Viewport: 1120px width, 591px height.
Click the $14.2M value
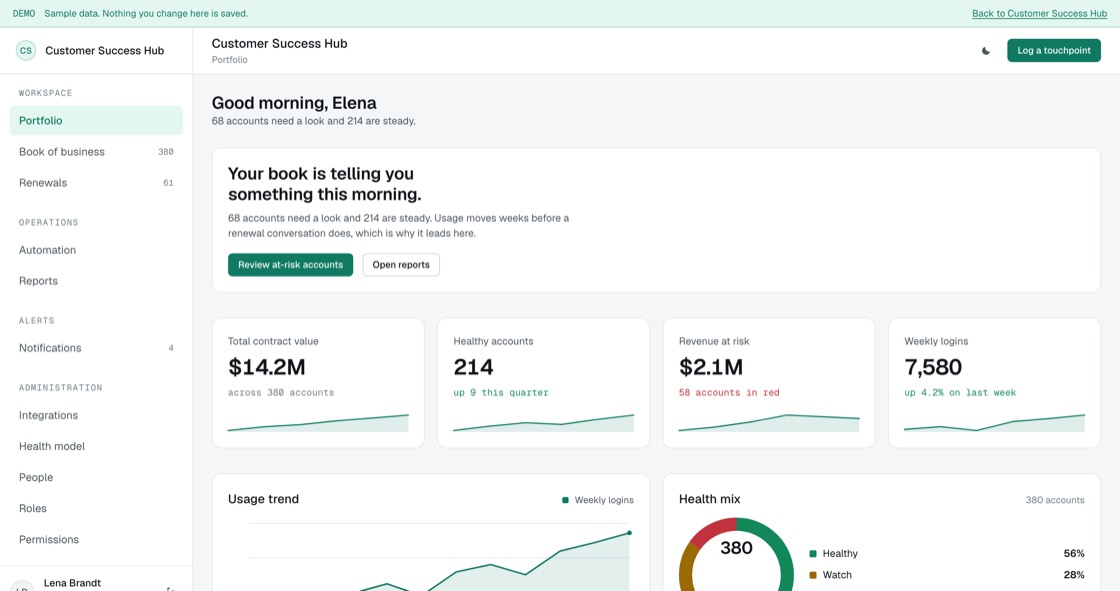coord(266,367)
